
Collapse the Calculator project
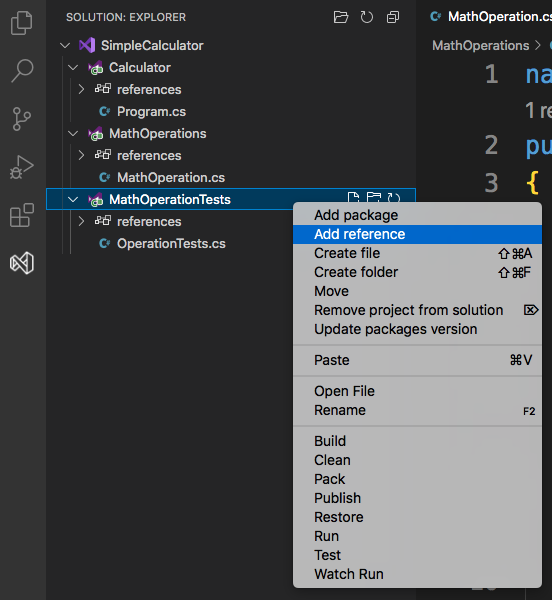73,68
